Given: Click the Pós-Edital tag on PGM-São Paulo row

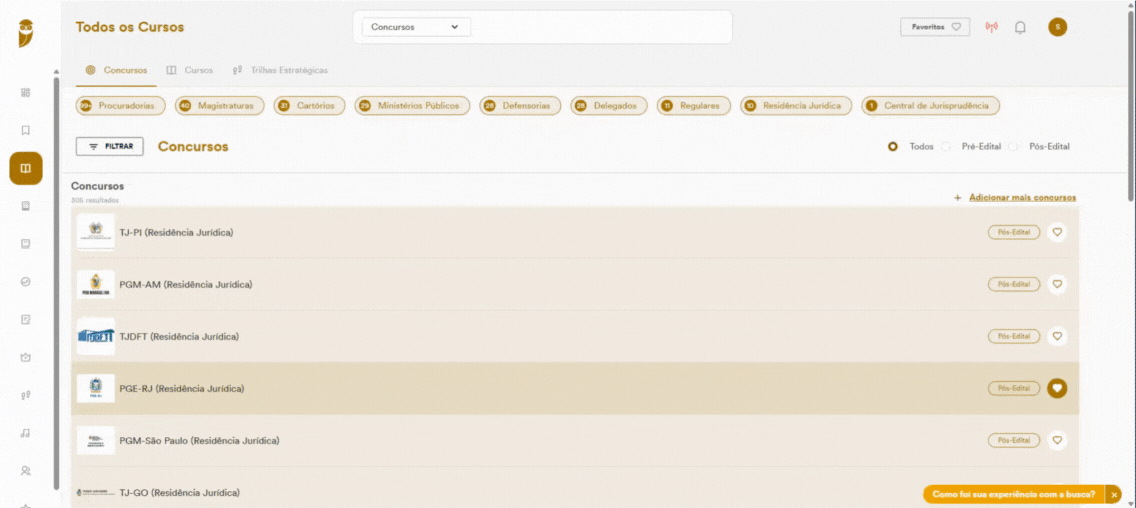Looking at the screenshot, I should (1014, 440).
